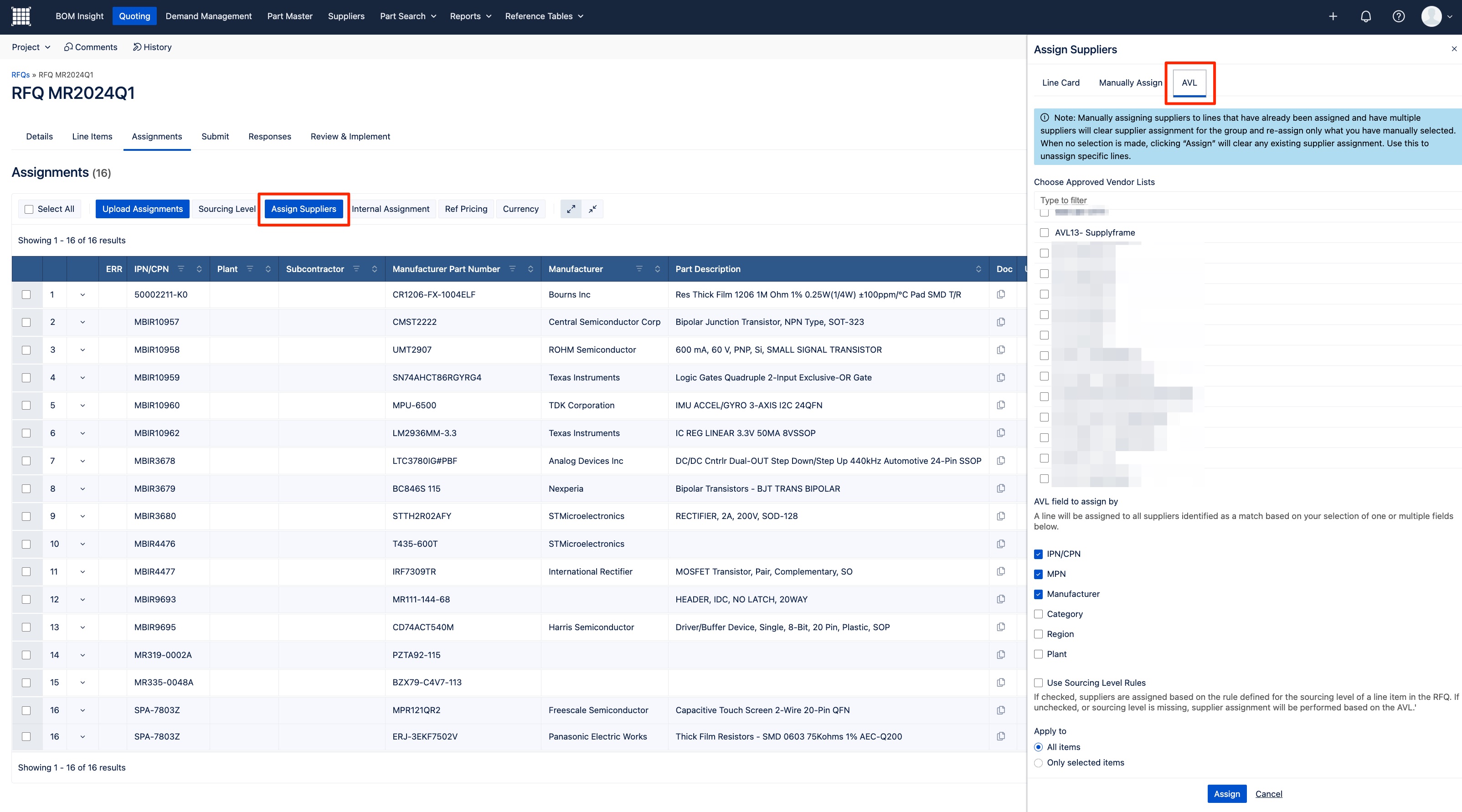Go to Demand Management in top menu
Screen dimensions: 1462x812
coord(209,16)
